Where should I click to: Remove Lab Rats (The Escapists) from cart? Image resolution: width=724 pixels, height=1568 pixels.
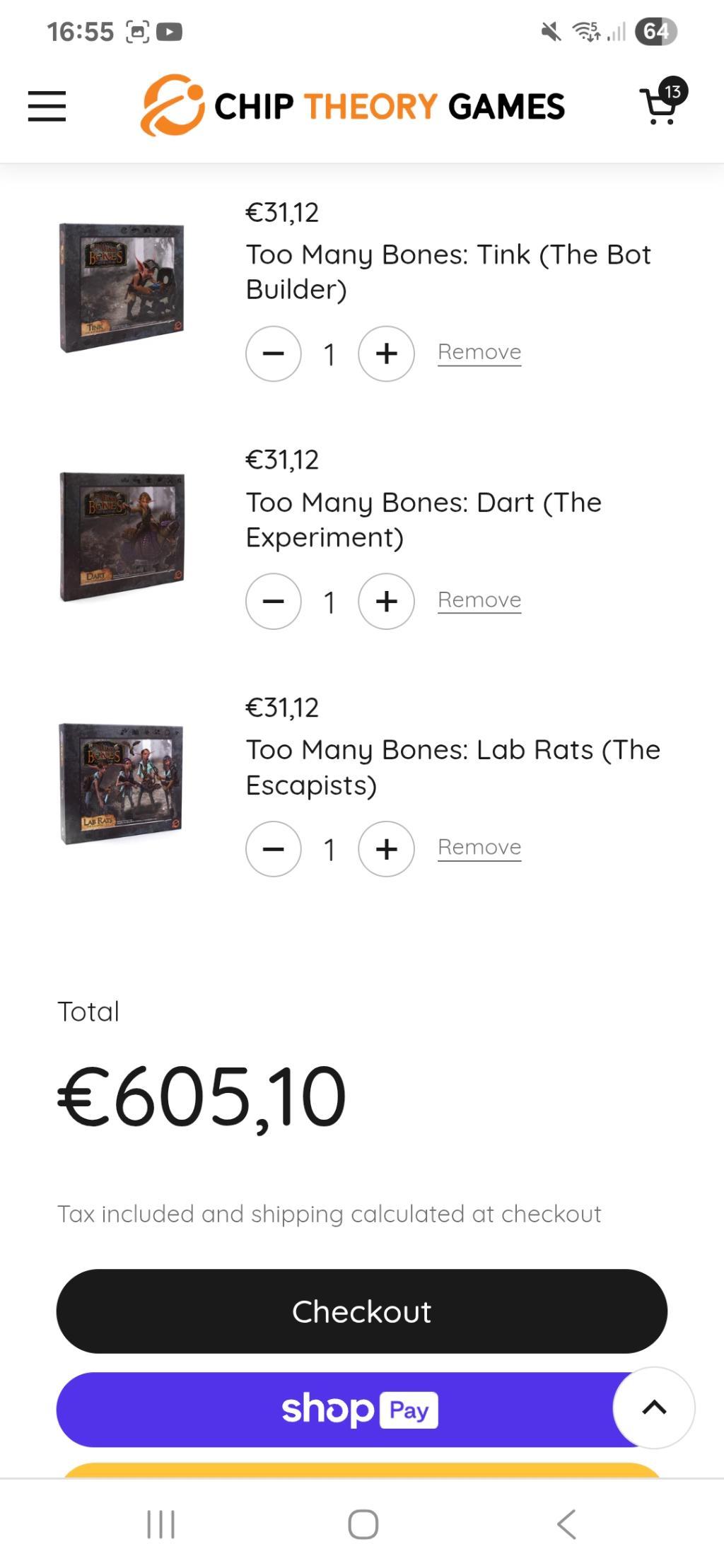479,848
